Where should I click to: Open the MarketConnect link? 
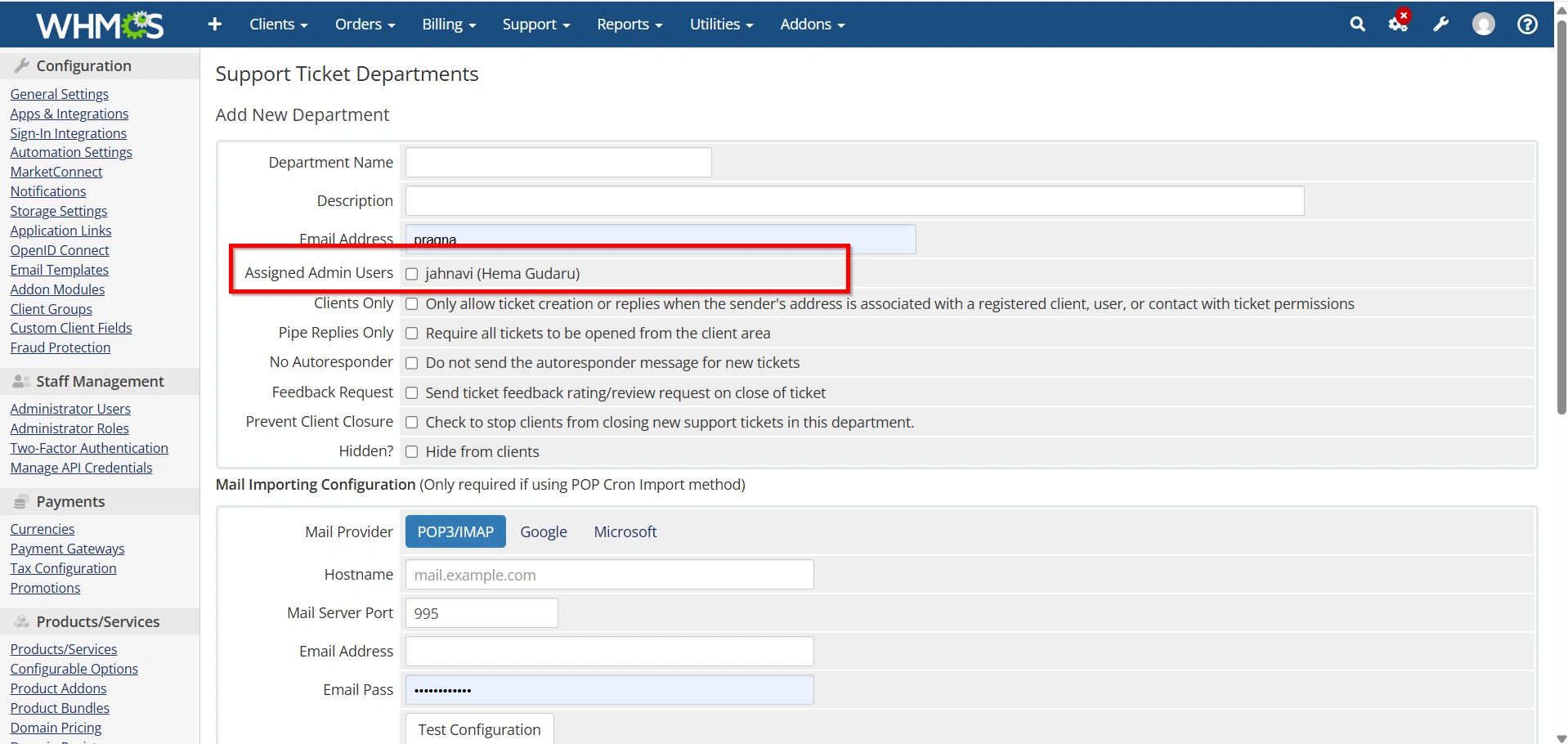click(56, 172)
